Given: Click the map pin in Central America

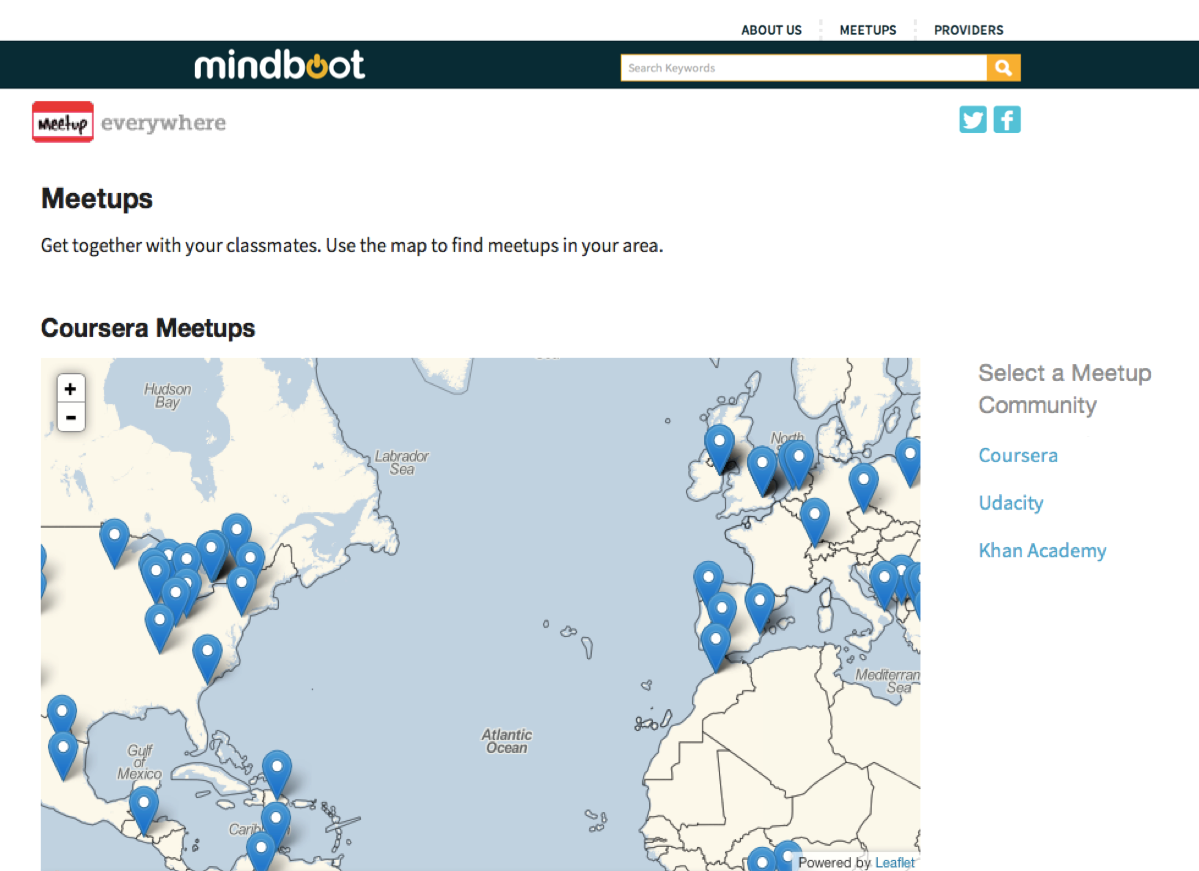Looking at the screenshot, I should click(x=144, y=805).
